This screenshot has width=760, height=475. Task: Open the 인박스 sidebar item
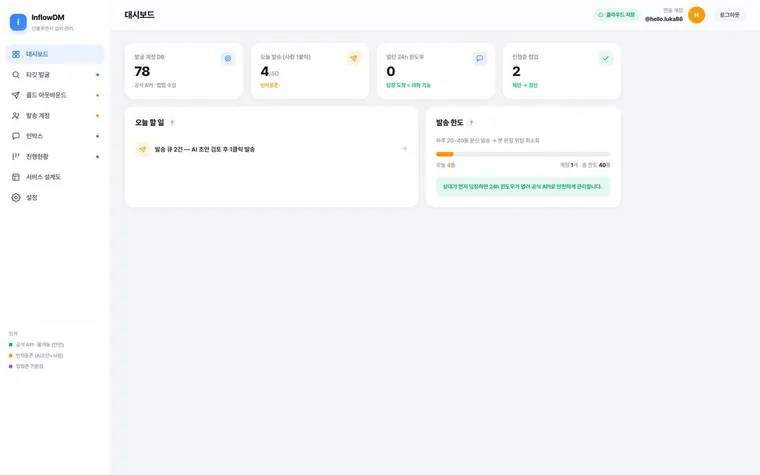[x=55, y=136]
